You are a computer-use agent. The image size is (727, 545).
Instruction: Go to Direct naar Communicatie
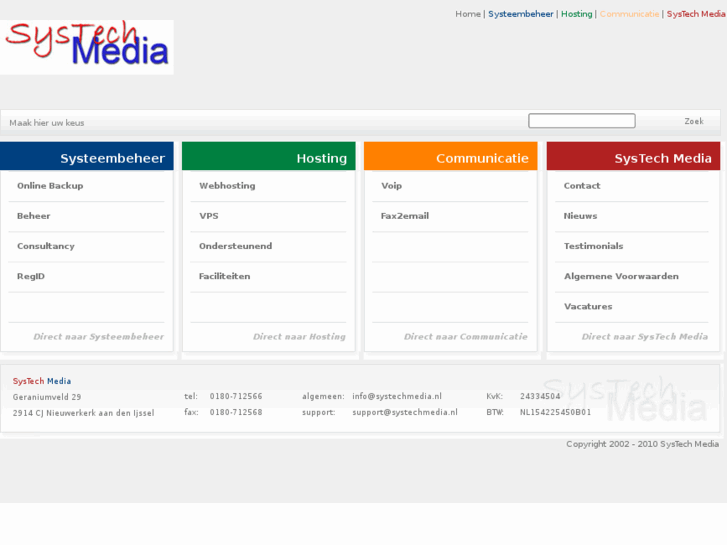[x=466, y=337]
